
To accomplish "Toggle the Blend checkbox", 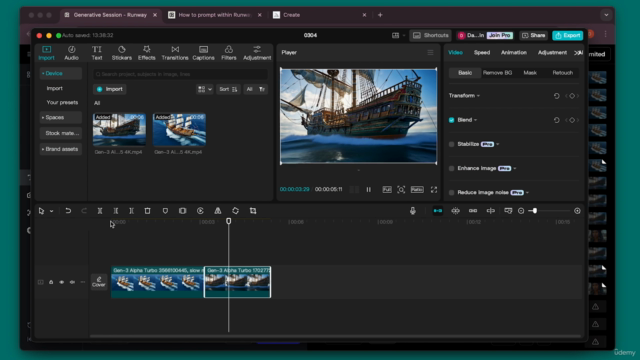I will 451,120.
